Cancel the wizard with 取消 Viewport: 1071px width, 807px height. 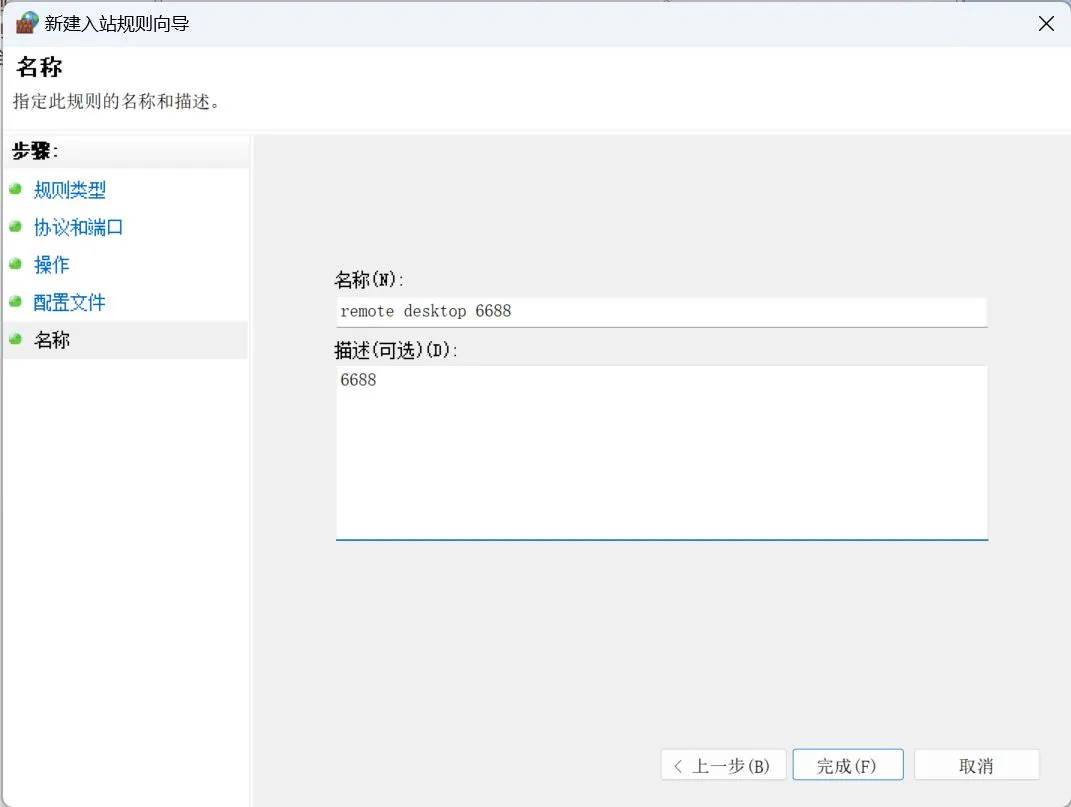(977, 765)
